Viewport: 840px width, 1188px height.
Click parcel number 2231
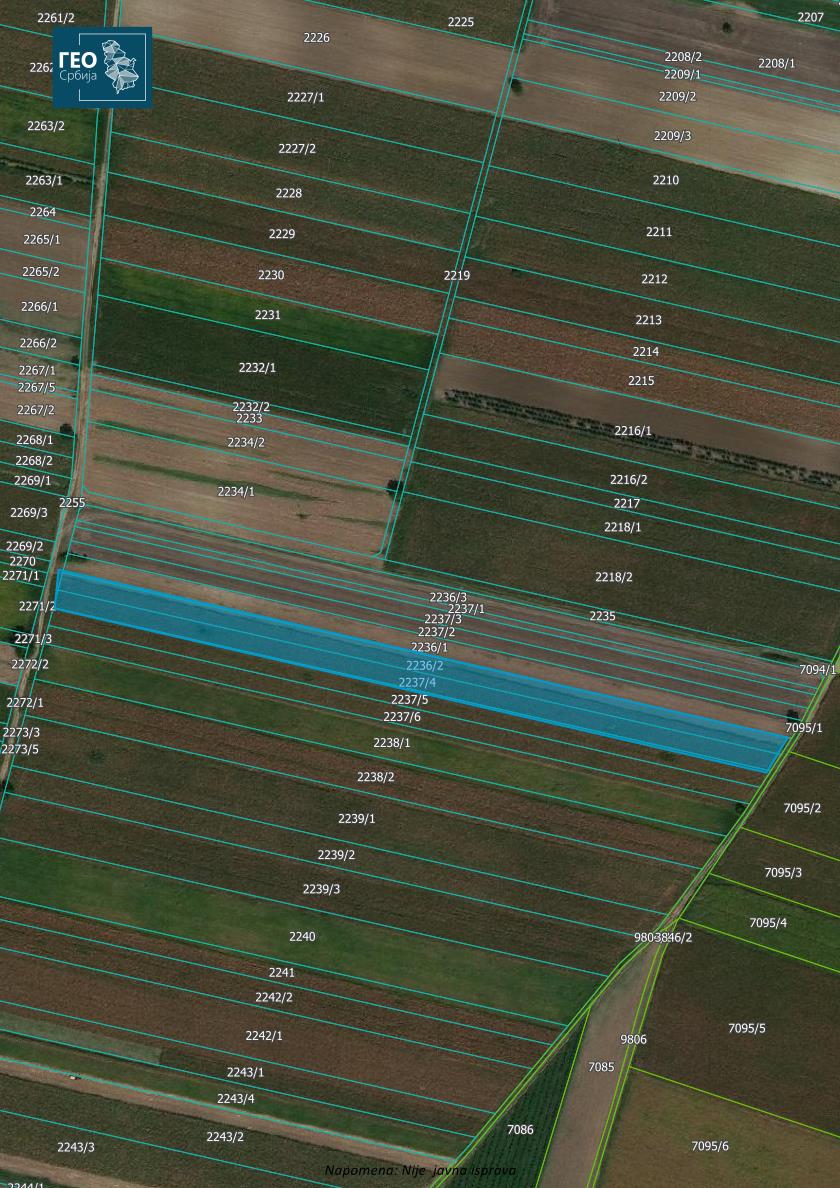pos(267,314)
